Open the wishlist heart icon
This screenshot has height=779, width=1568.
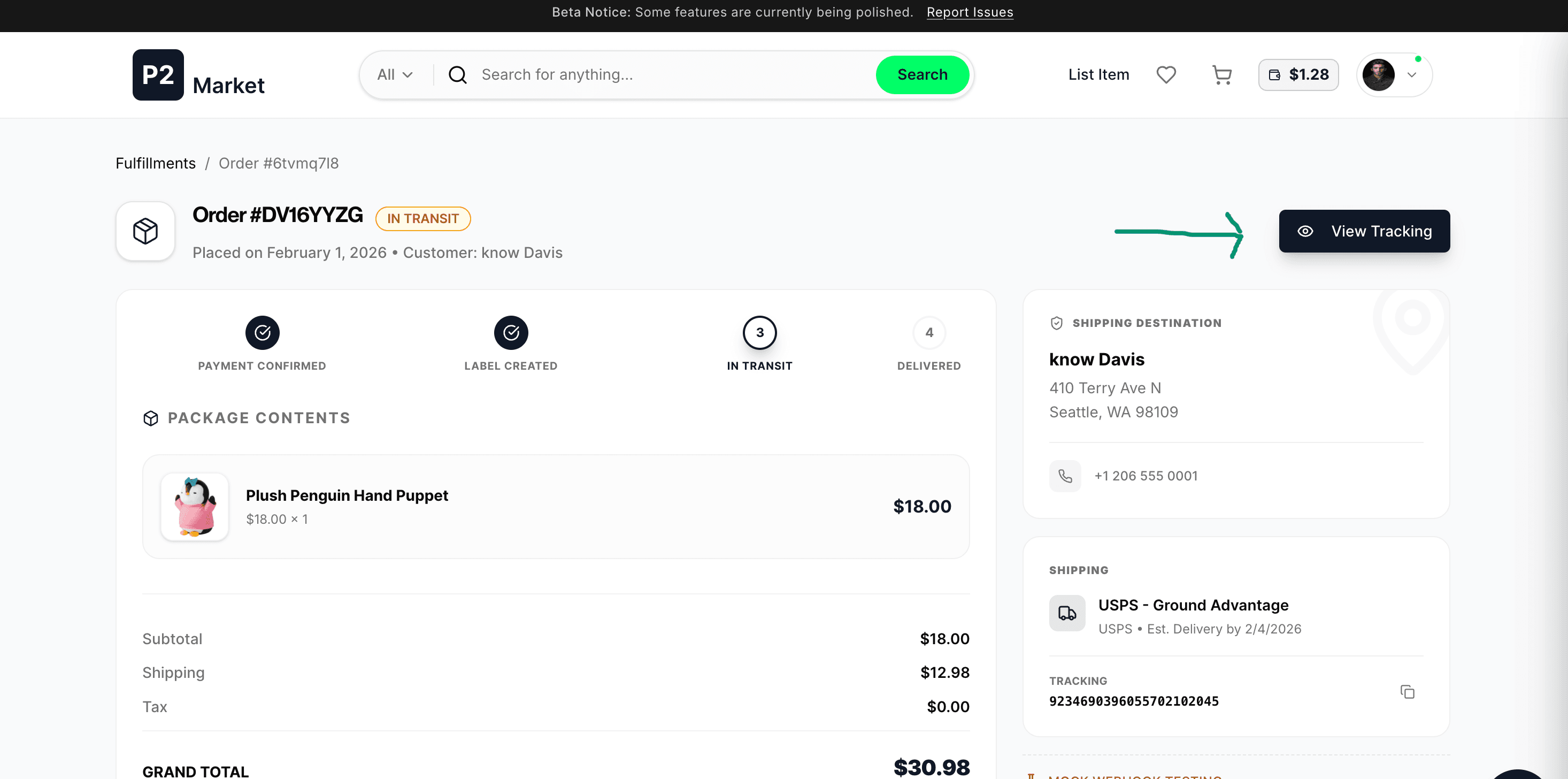click(1166, 74)
